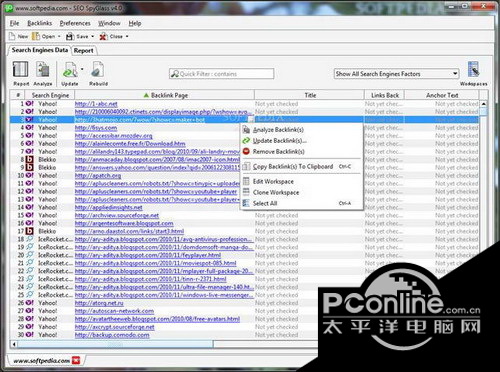Click the Select All menu icon
This screenshot has width=500, height=372.
pyautogui.click(x=246, y=203)
